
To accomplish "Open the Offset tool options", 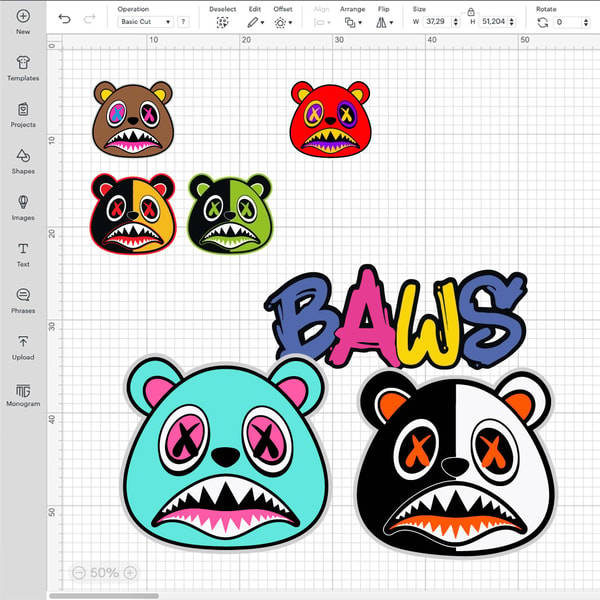I will pyautogui.click(x=283, y=23).
